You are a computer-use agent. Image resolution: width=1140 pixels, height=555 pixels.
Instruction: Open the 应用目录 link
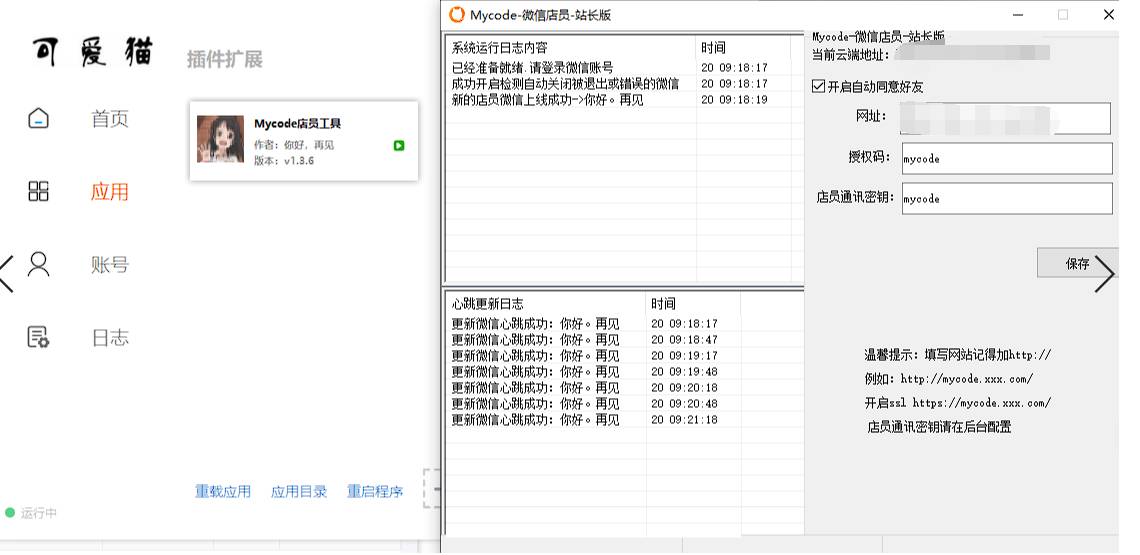(299, 492)
